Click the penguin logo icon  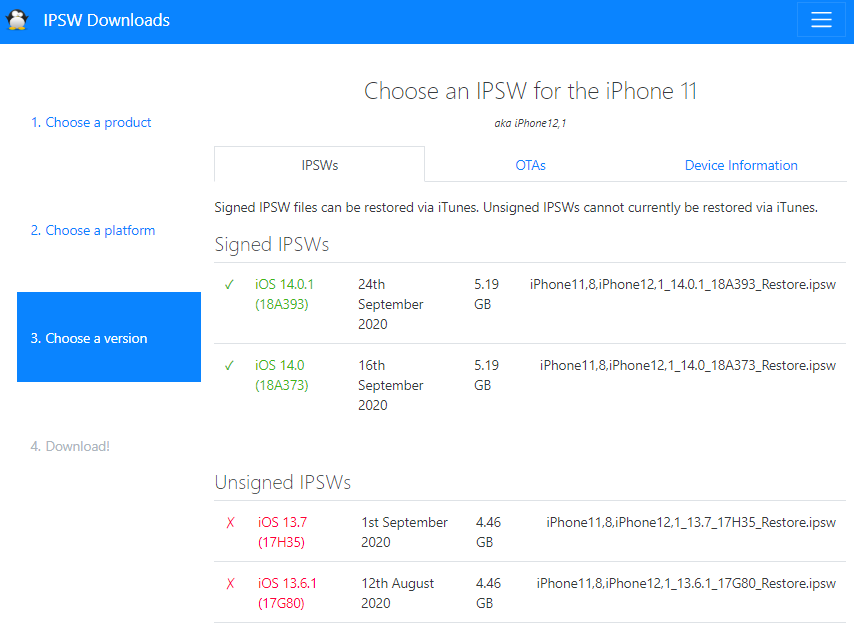pos(18,20)
